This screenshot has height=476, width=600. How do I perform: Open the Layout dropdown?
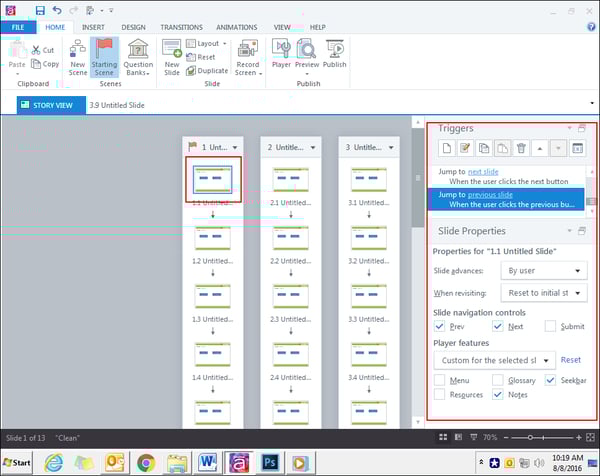[x=206, y=43]
